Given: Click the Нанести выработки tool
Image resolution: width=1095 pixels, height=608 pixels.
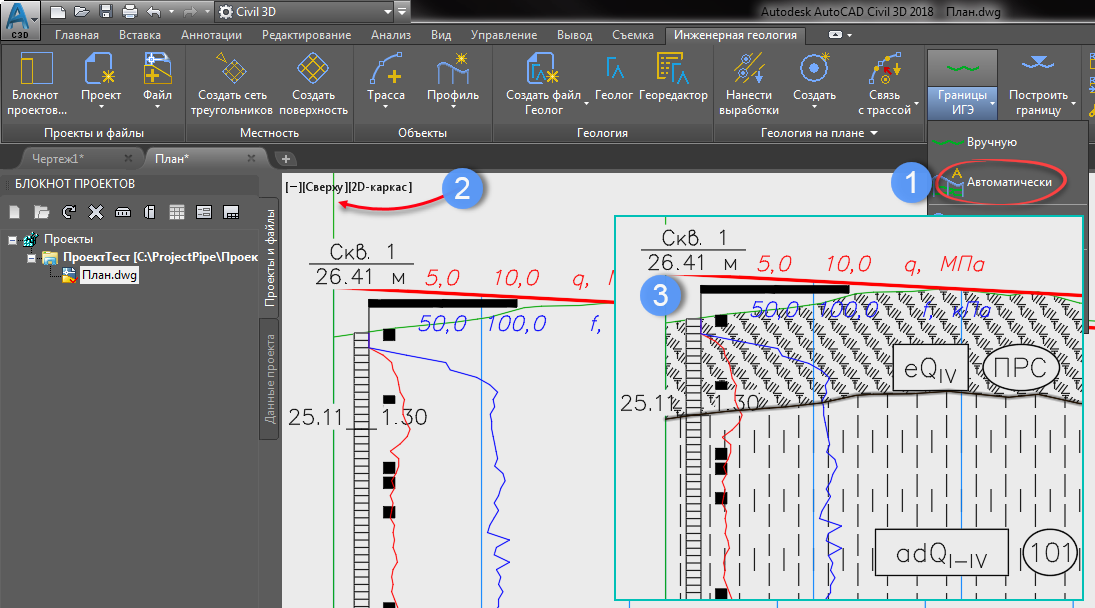Looking at the screenshot, I should (x=749, y=83).
